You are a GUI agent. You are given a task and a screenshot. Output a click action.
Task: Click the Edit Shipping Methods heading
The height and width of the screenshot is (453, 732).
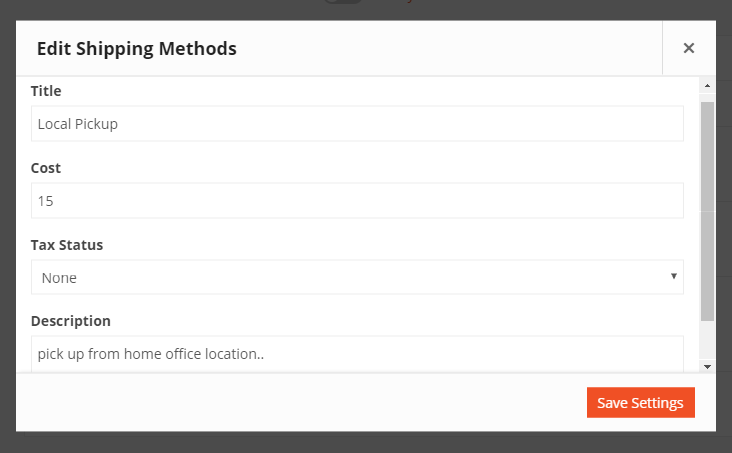(137, 49)
